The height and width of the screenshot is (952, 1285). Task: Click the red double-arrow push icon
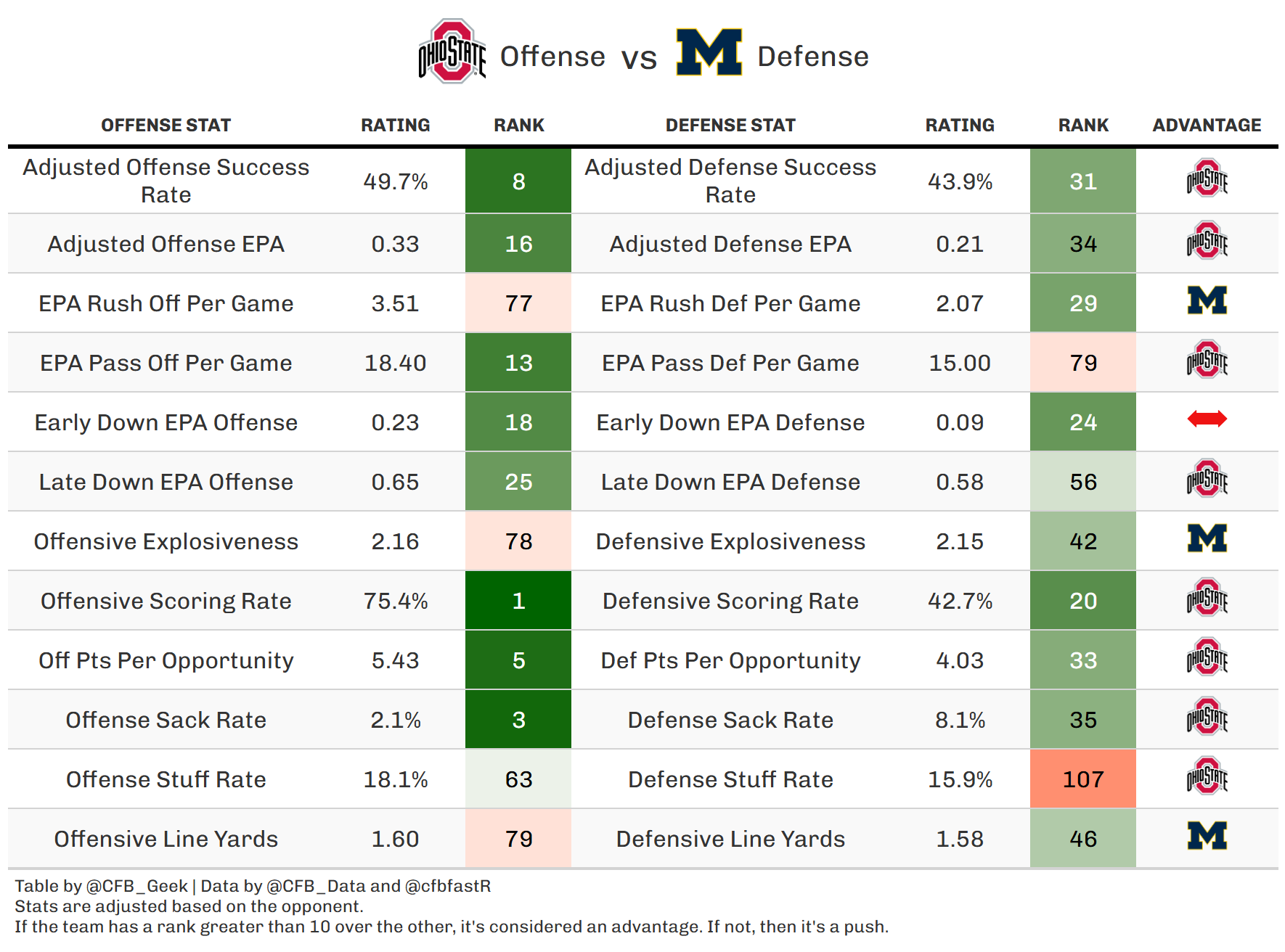[x=1207, y=419]
